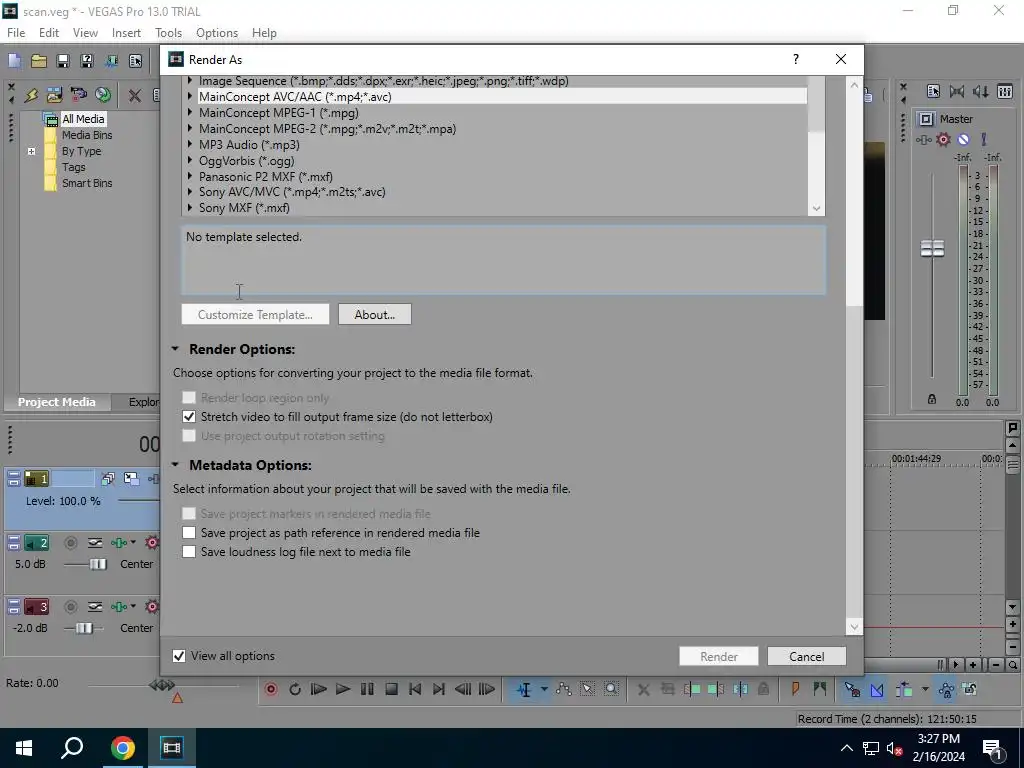Select the Zoom Edit tool magnifier icon
This screenshot has width=1024, height=768.
coord(611,689)
